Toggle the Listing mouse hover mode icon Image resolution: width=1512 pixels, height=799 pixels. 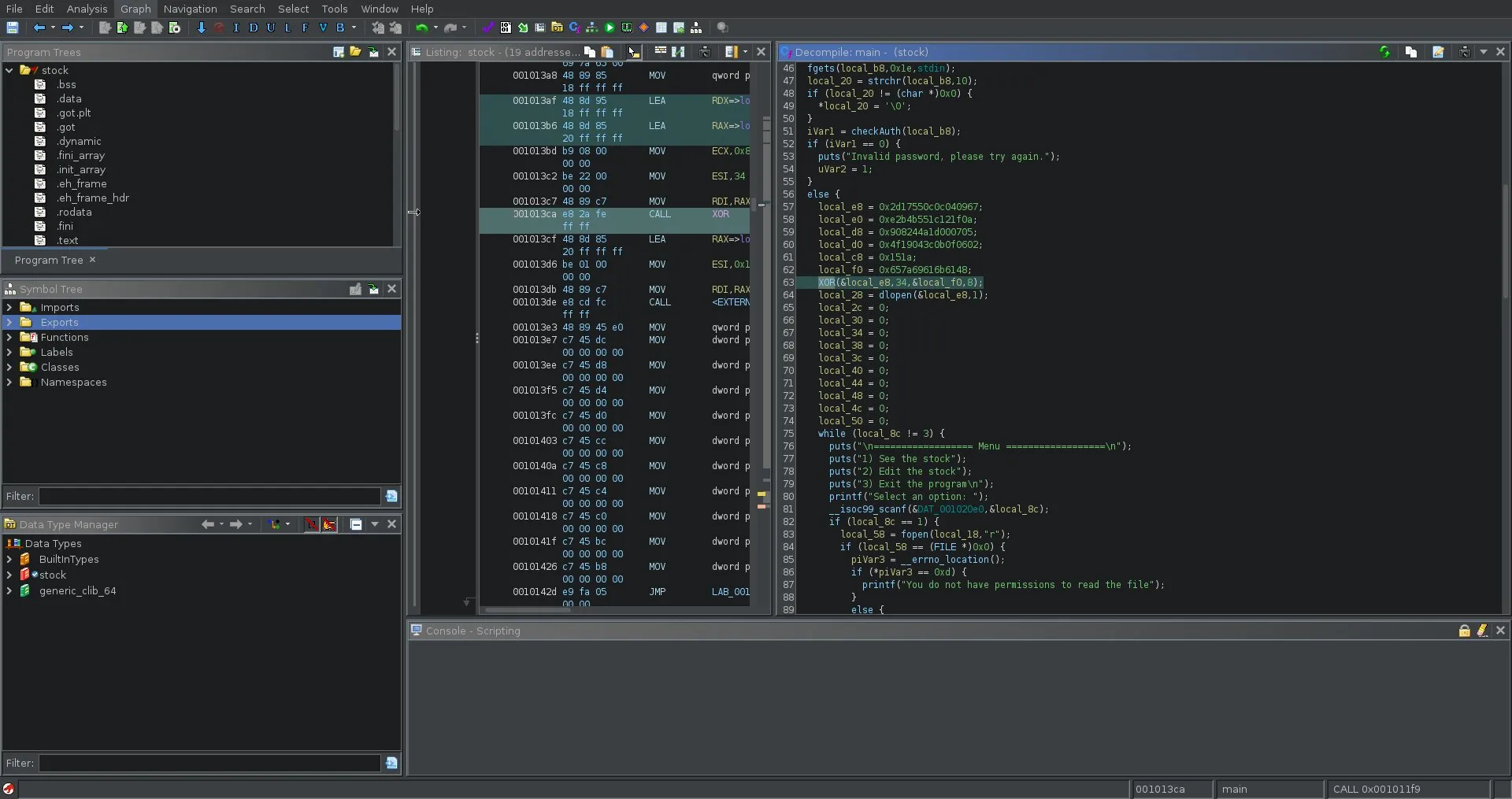[x=634, y=52]
